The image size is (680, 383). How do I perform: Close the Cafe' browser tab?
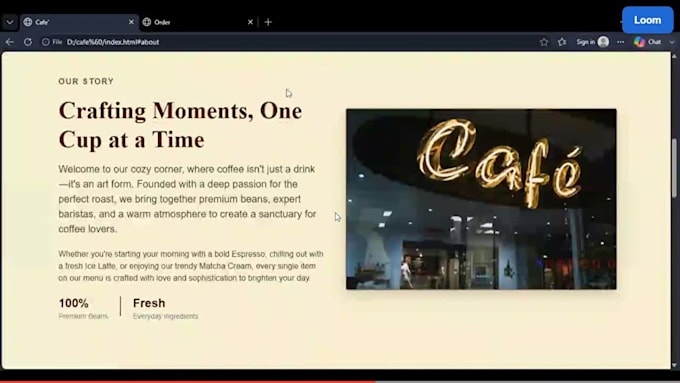coord(131,22)
